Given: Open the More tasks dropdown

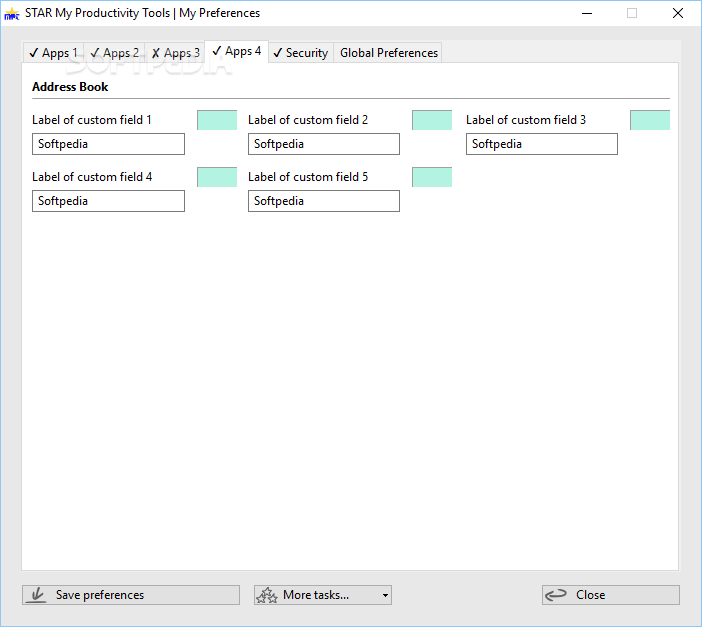Looking at the screenshot, I should pos(323,595).
